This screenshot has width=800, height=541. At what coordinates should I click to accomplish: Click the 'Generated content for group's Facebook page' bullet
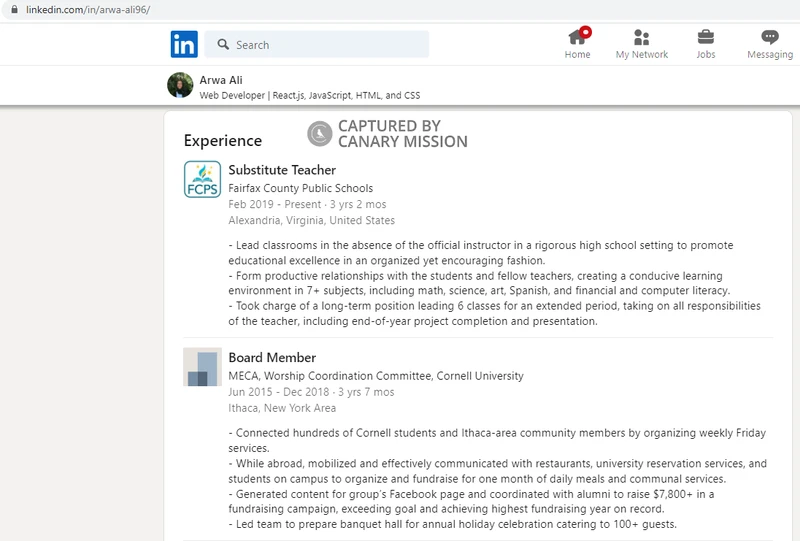coord(471,501)
